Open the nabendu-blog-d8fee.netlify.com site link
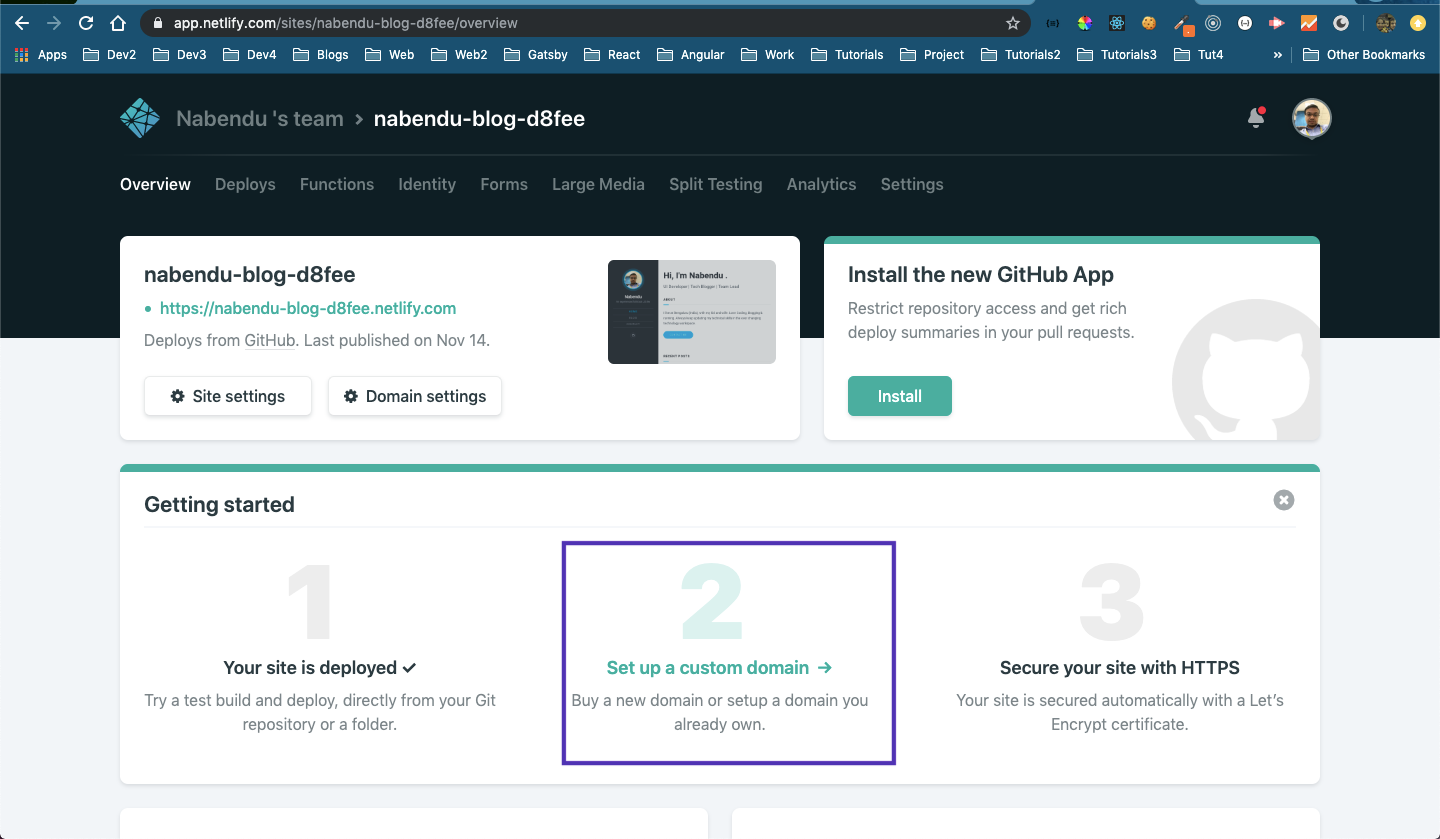Viewport: 1440px width, 839px height. coord(308,308)
